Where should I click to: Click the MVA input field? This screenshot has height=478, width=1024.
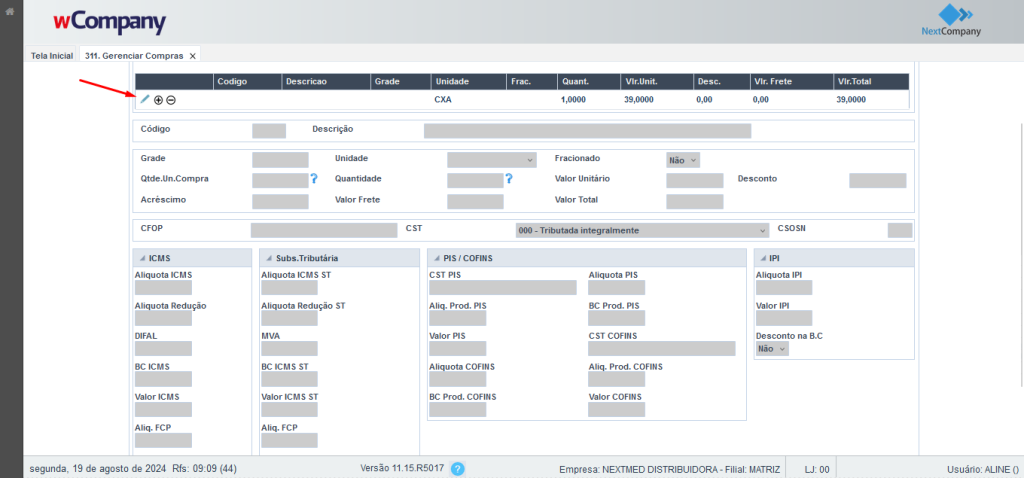[x=289, y=349]
